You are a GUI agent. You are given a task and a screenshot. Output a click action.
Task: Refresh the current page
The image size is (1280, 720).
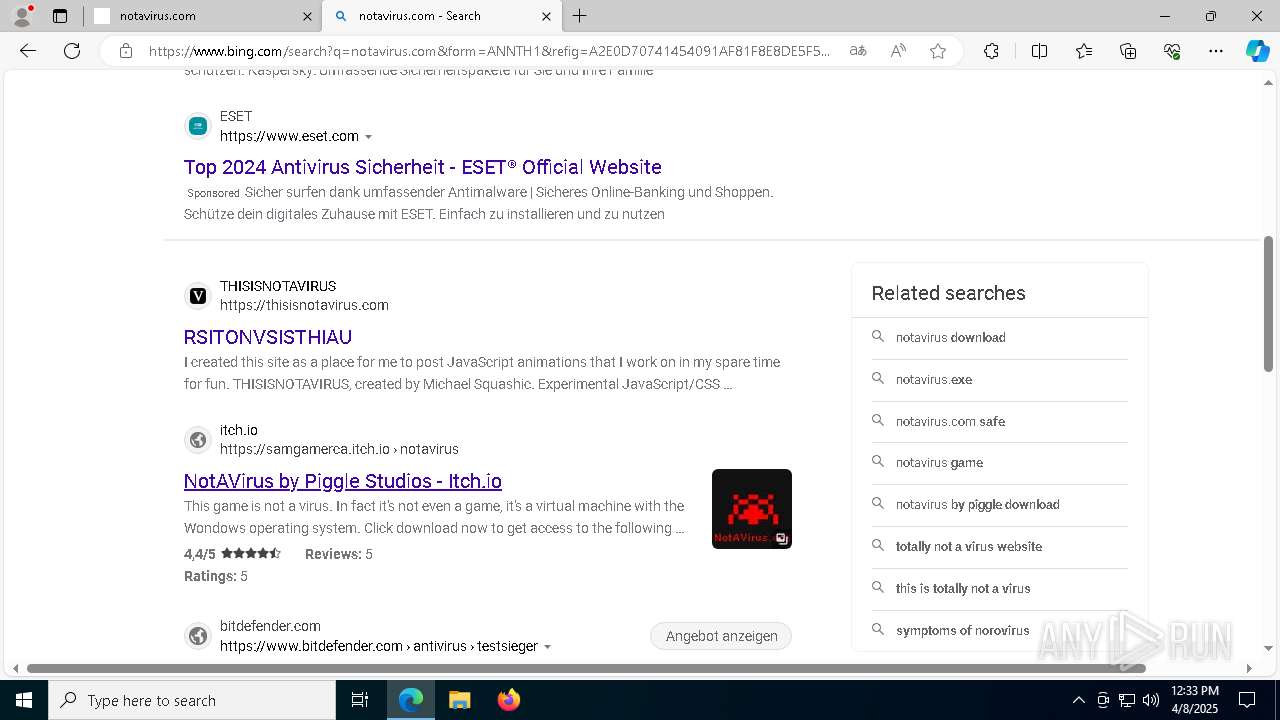click(72, 51)
